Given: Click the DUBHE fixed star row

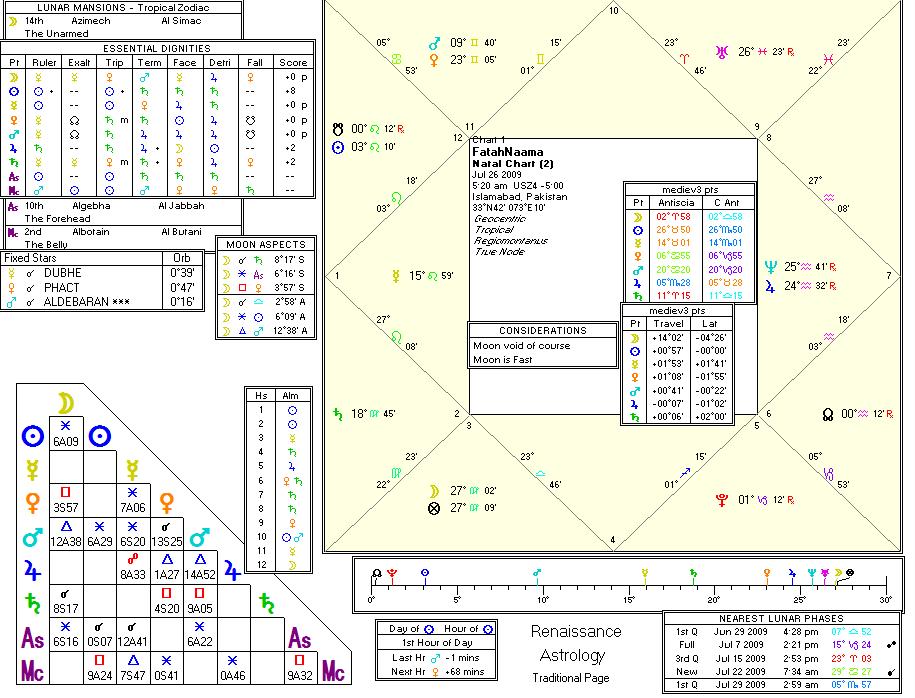Looking at the screenshot, I should [102, 273].
